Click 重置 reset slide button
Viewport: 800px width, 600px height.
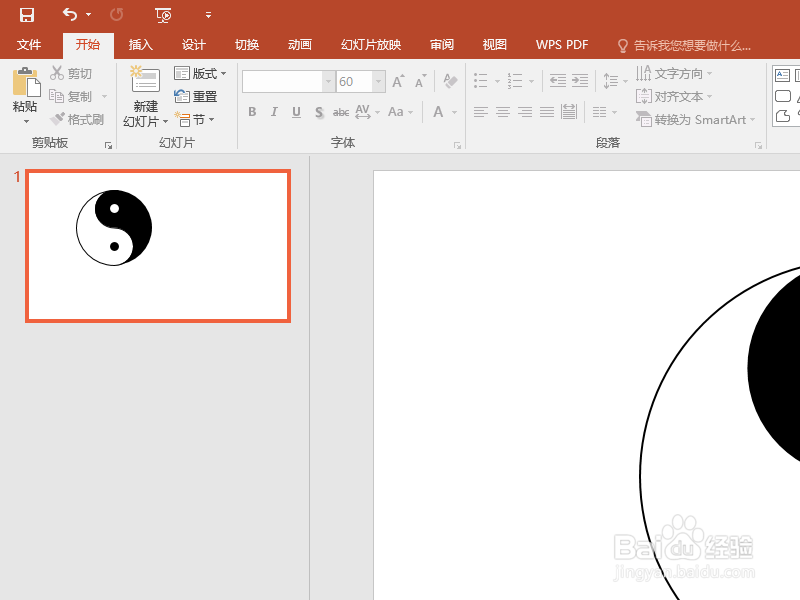195,96
